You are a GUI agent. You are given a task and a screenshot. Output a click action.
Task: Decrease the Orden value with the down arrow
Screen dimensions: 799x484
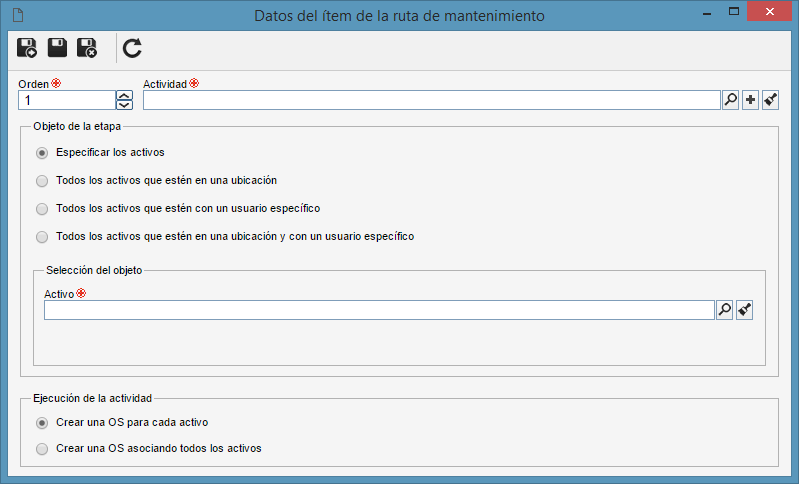(x=124, y=104)
